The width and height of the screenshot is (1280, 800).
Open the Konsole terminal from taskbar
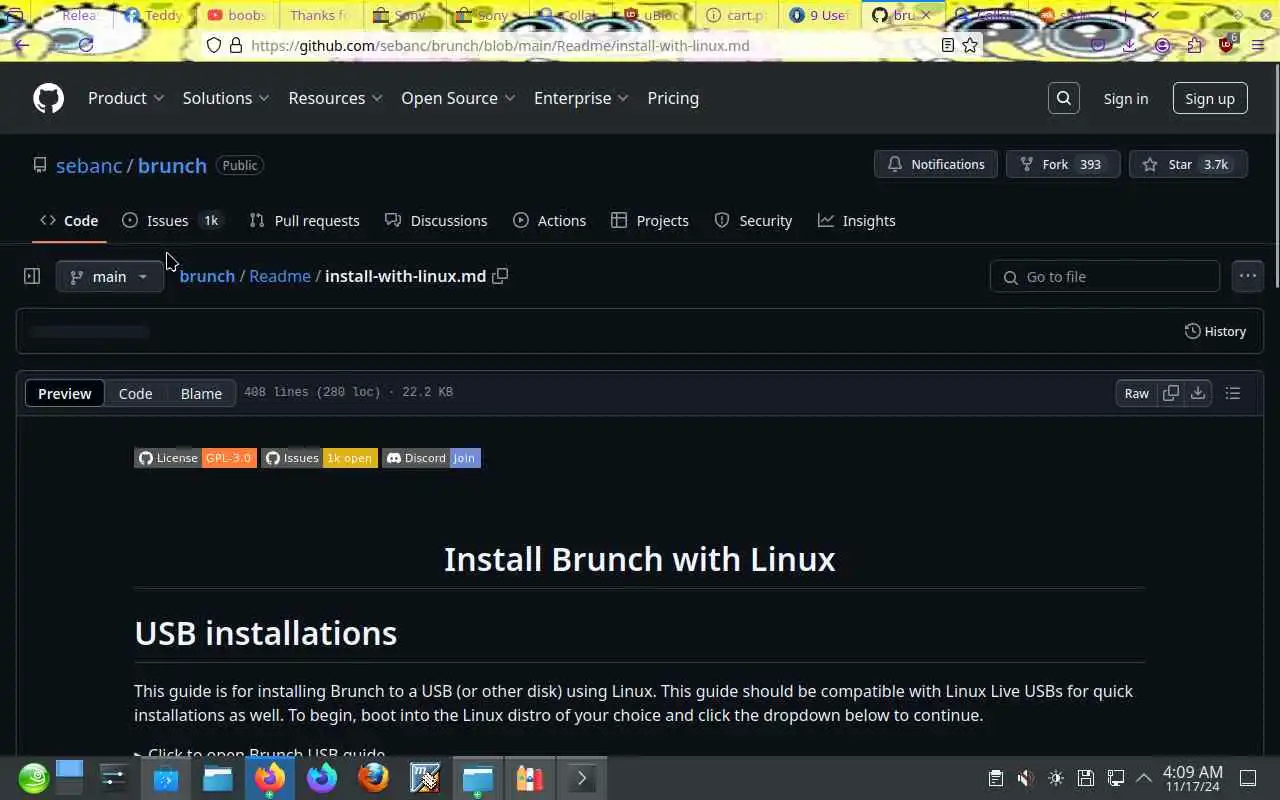coord(582,778)
